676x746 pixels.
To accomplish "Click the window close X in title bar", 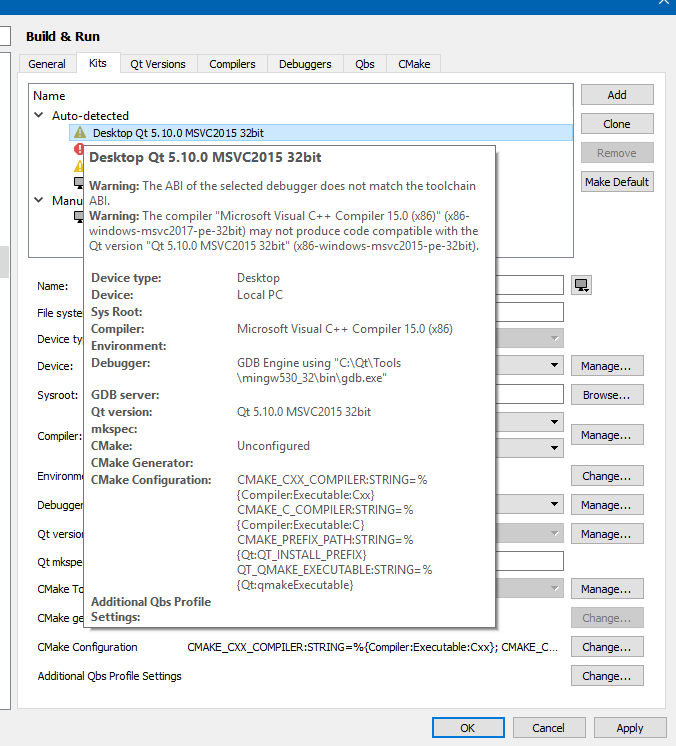I will [x=664, y=2].
